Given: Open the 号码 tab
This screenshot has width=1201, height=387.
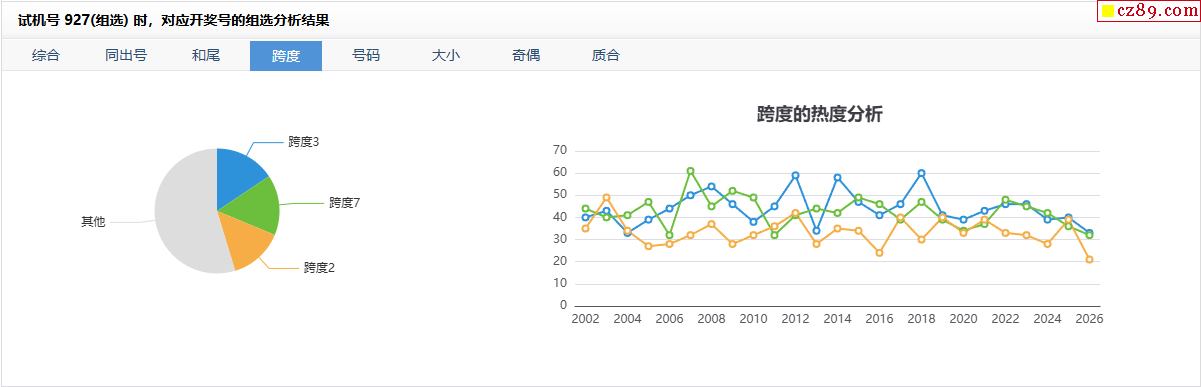Looking at the screenshot, I should [366, 56].
